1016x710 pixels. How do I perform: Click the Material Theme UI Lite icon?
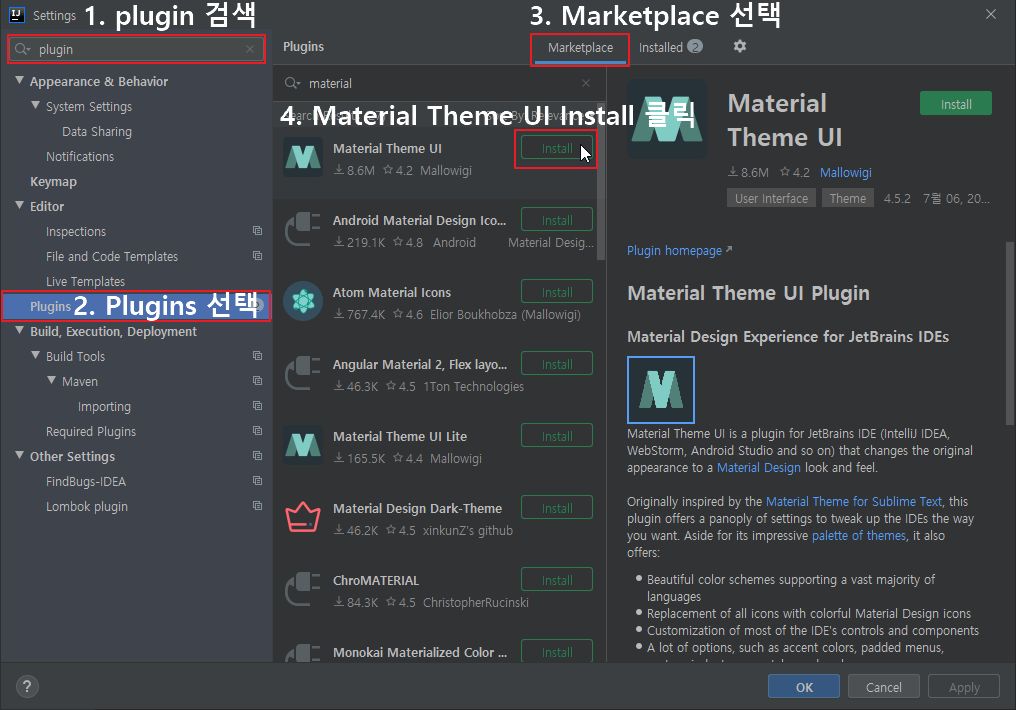[303, 445]
